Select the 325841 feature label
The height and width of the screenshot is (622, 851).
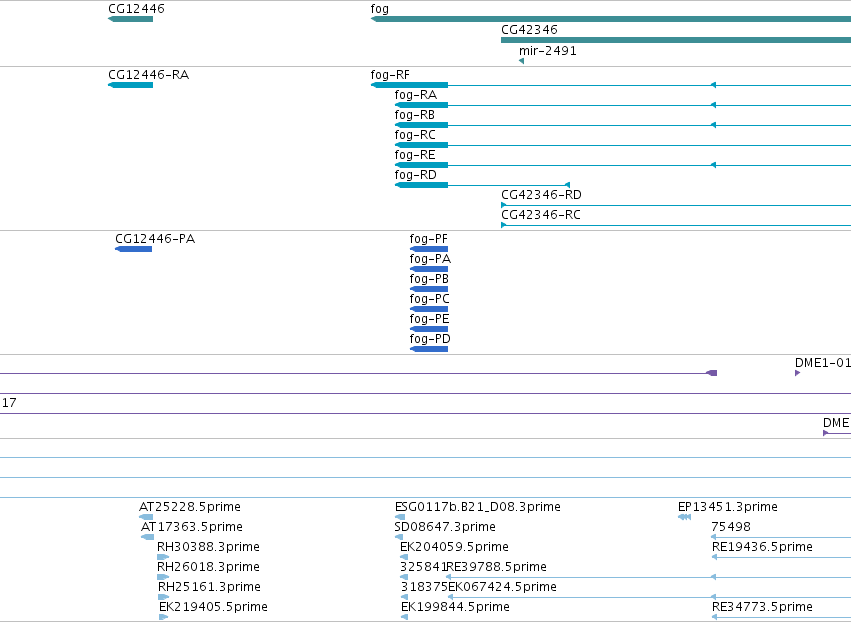tap(423, 567)
